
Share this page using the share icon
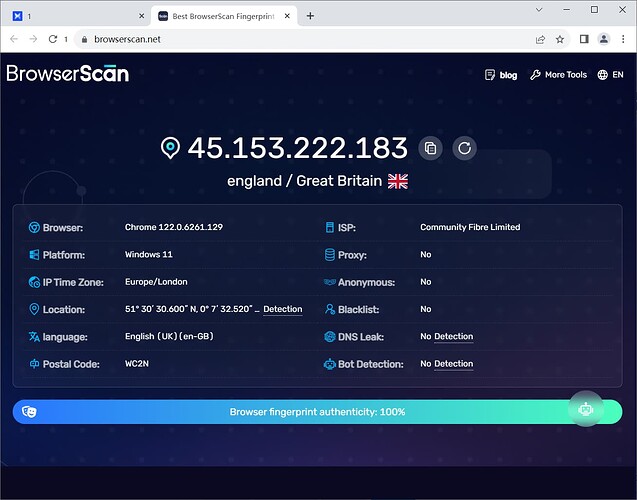coord(540,39)
